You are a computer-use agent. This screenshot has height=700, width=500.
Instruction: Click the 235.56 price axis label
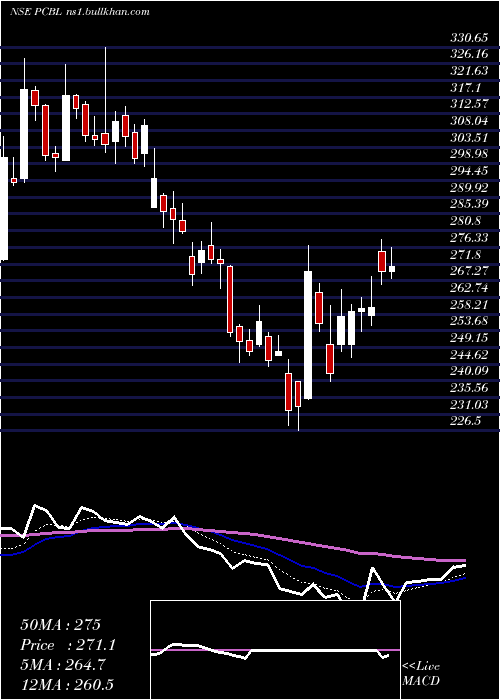pyautogui.click(x=469, y=388)
